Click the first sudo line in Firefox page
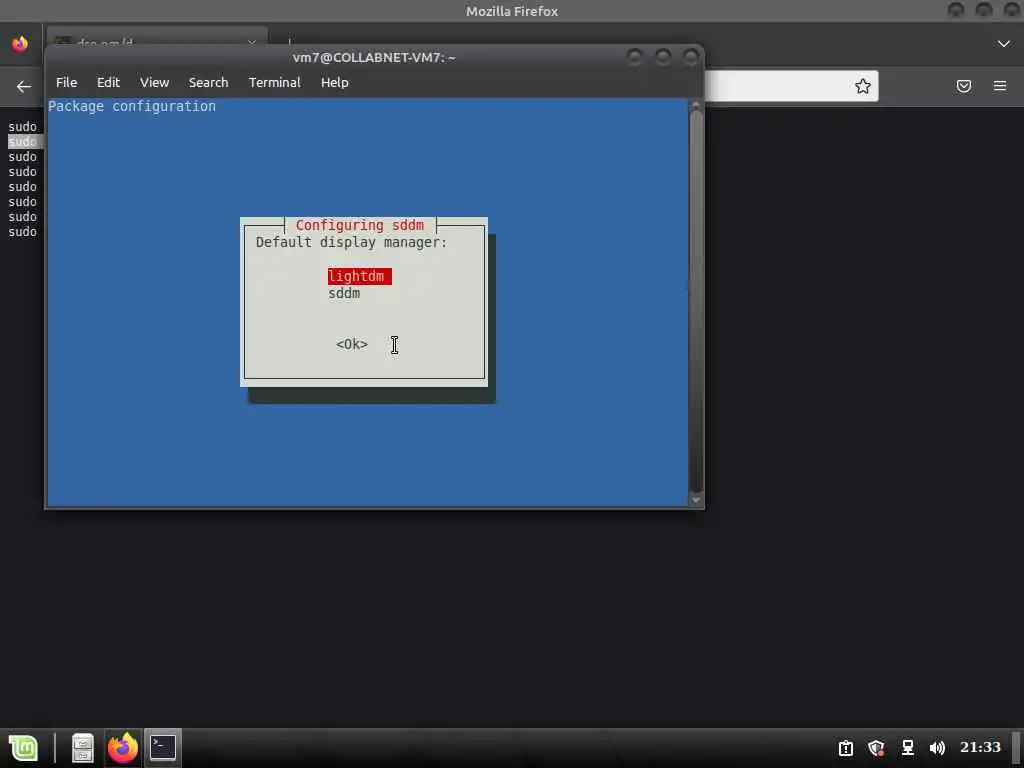This screenshot has width=1024, height=768. pos(23,127)
